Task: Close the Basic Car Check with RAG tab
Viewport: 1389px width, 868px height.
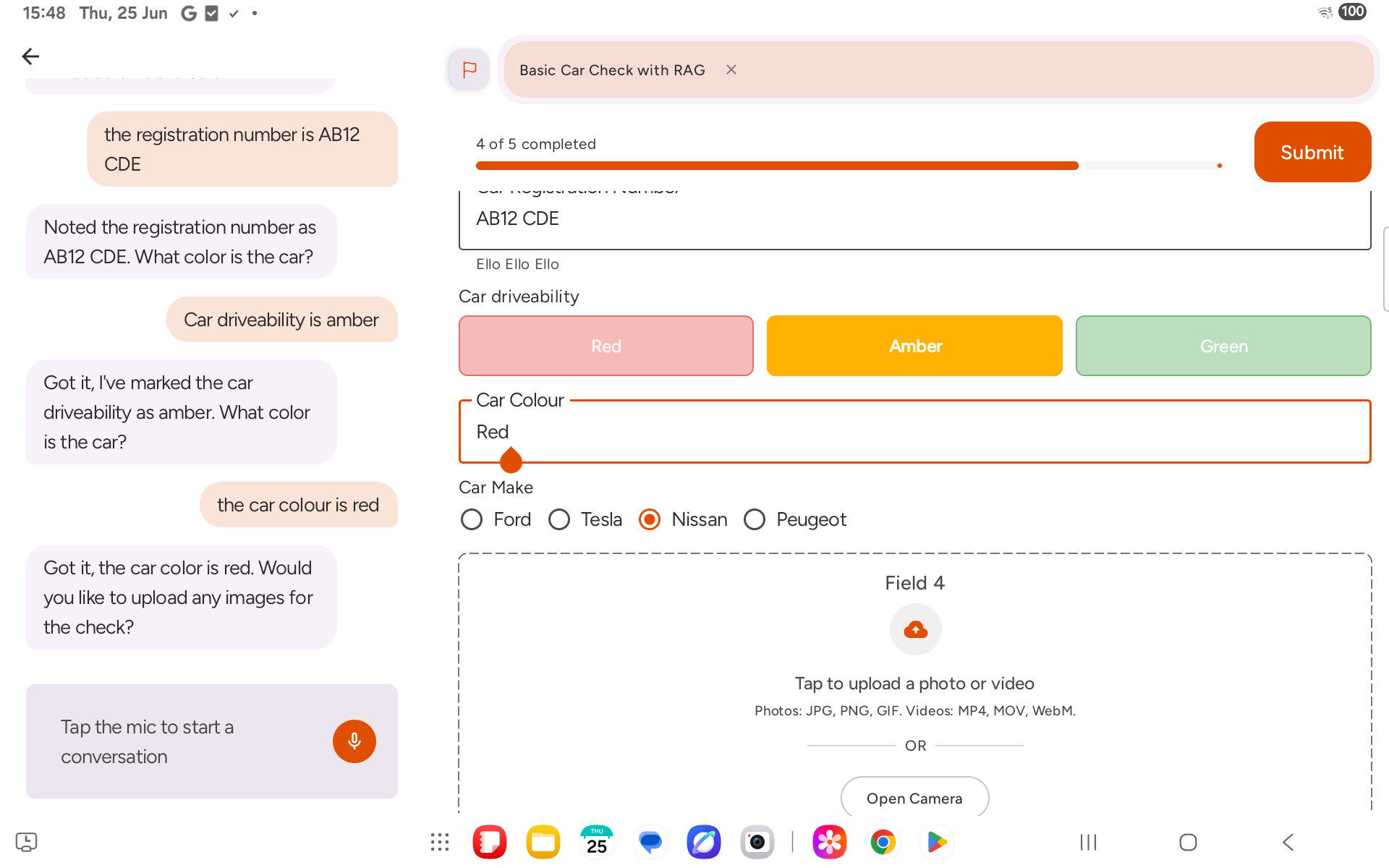Action: [x=731, y=69]
